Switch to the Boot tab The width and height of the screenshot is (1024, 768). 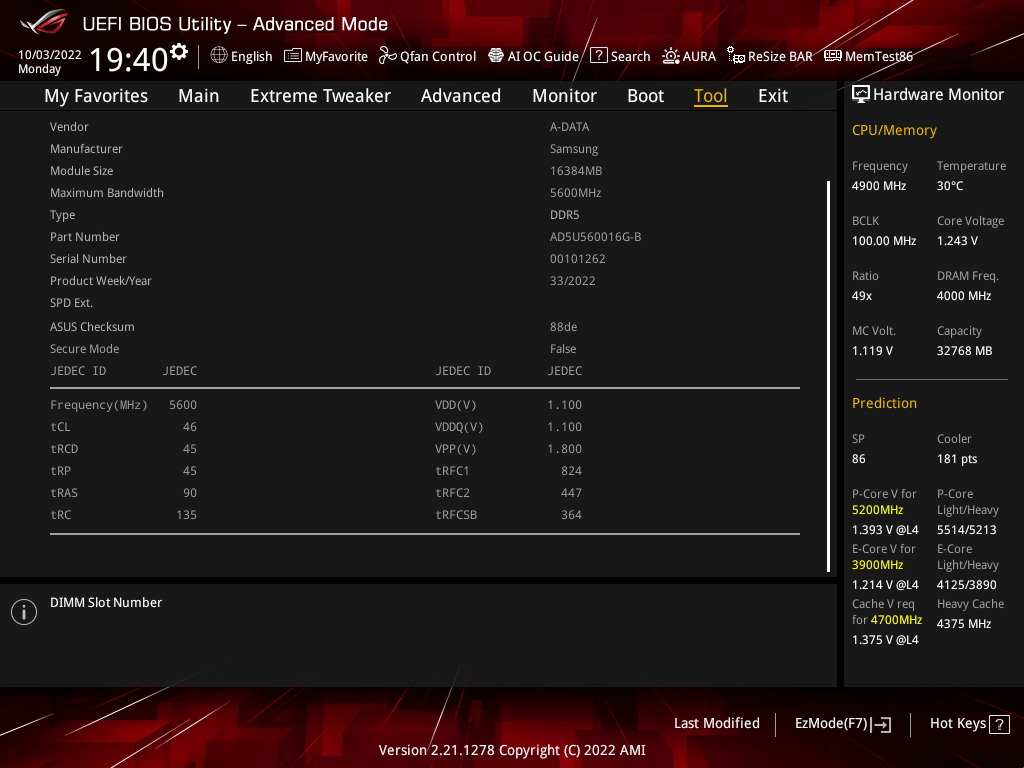click(645, 96)
